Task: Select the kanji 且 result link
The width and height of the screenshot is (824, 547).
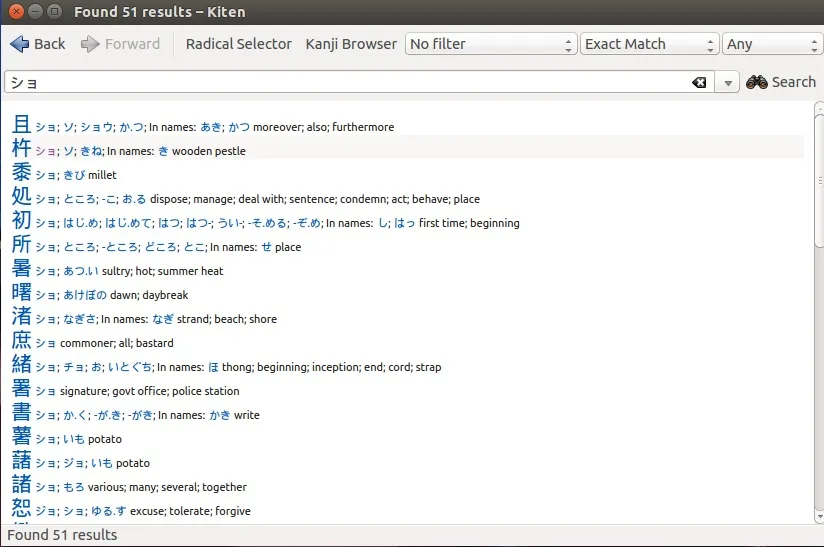Action: (x=21, y=125)
